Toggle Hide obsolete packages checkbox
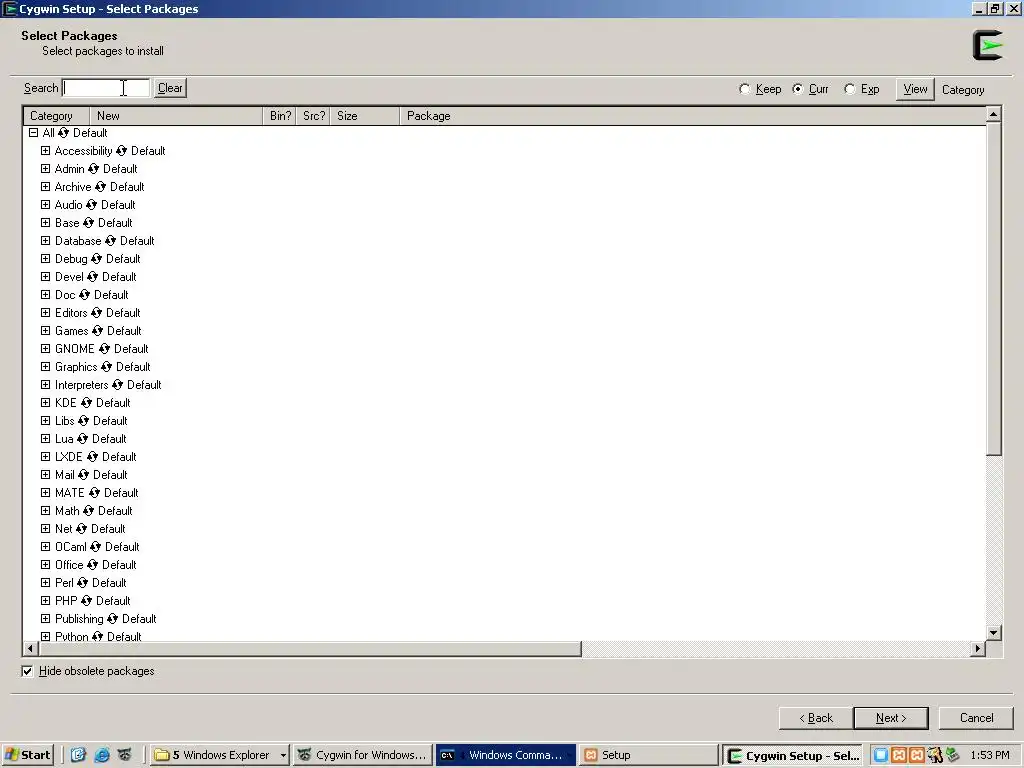Viewport: 1024px width, 768px height. [x=27, y=671]
